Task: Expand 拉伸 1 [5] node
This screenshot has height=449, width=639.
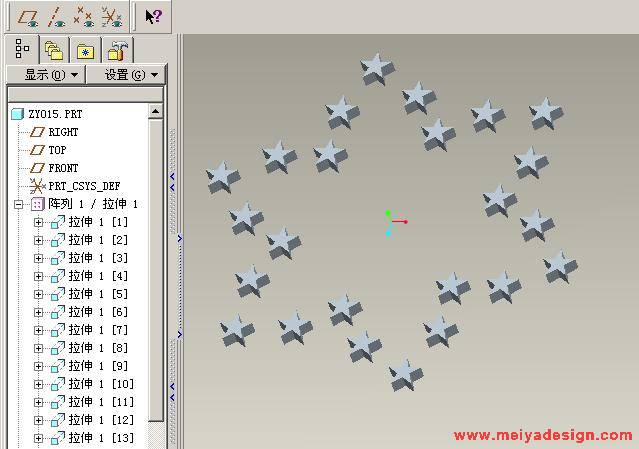Action: coord(38,294)
